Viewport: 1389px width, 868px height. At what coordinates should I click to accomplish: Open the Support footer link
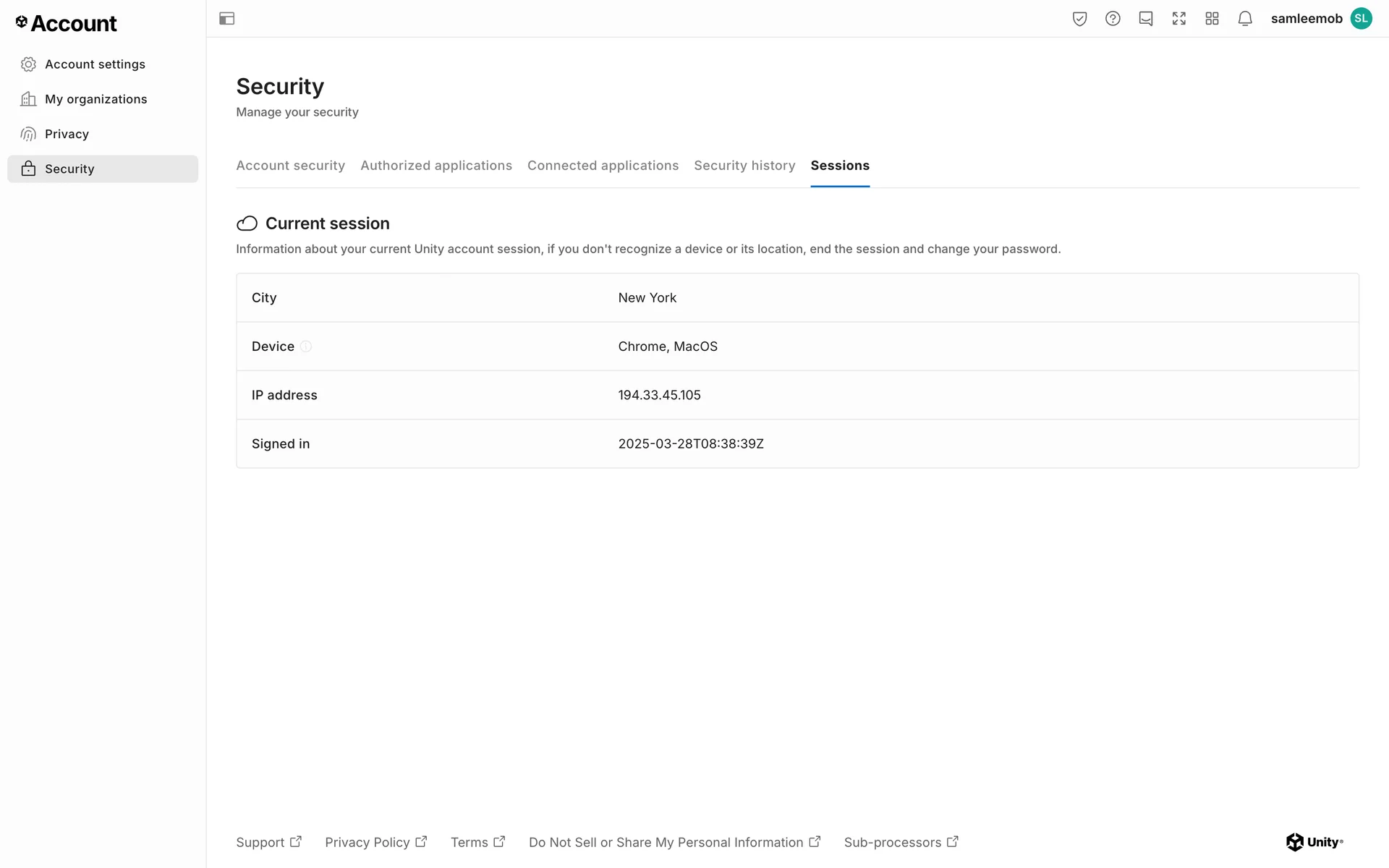click(268, 842)
